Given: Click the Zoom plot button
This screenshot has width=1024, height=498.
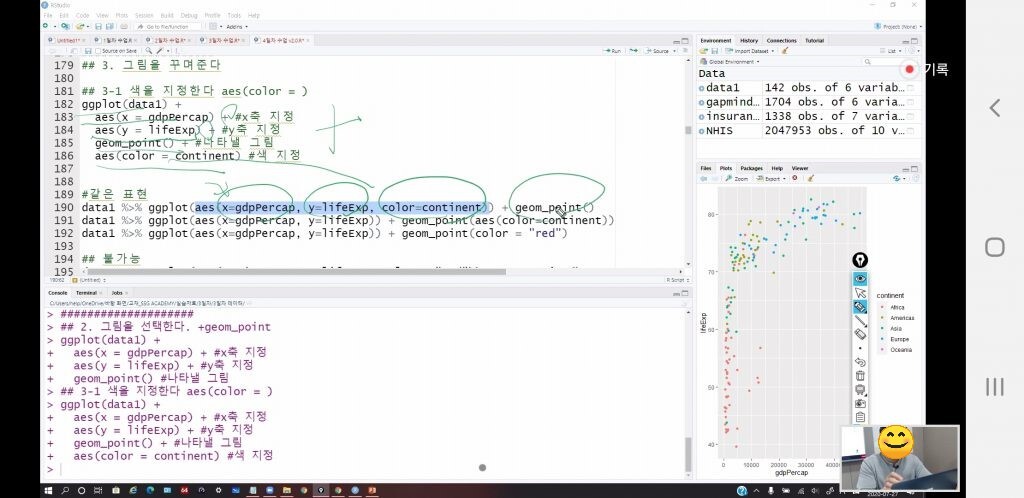Looking at the screenshot, I should click(x=738, y=179).
